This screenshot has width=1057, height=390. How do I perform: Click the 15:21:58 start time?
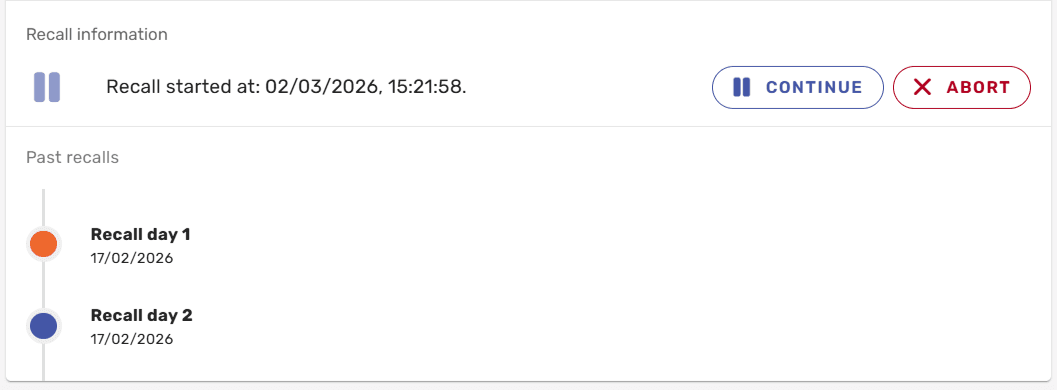point(425,88)
